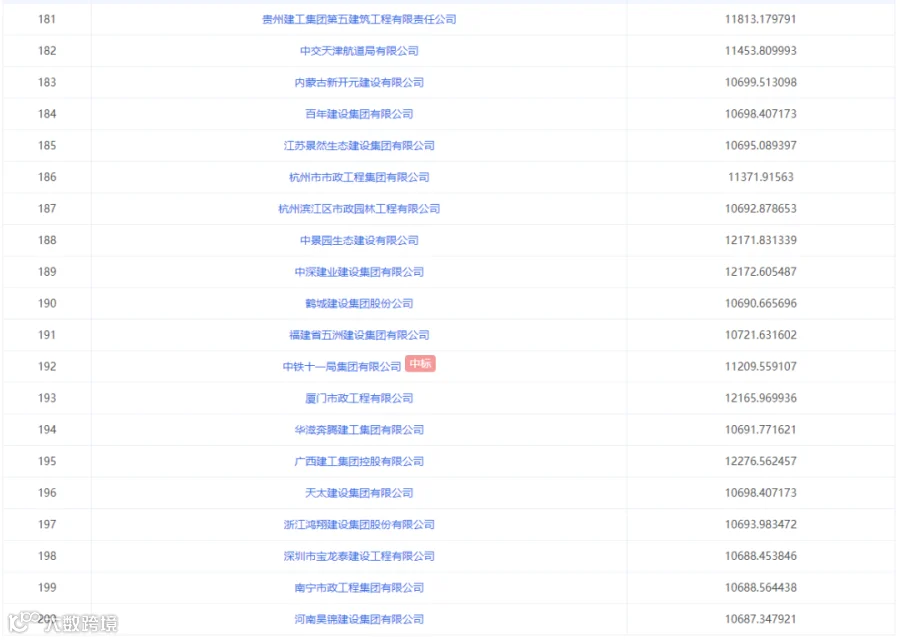
Task: Select value 10688.453846
Action: pos(761,556)
